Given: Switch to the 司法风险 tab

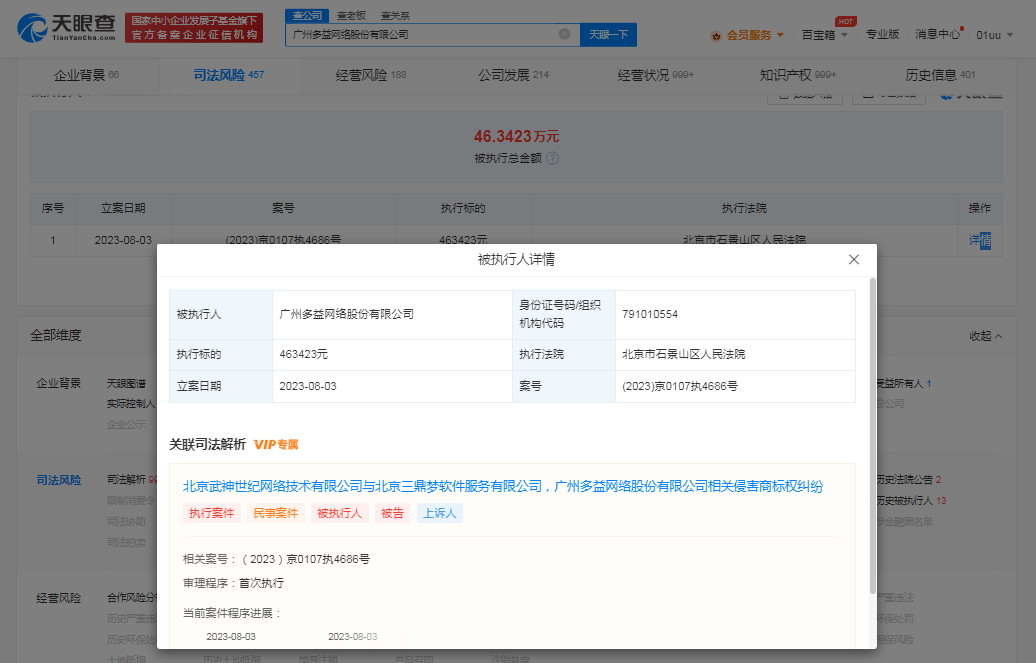Looking at the screenshot, I should [228, 75].
